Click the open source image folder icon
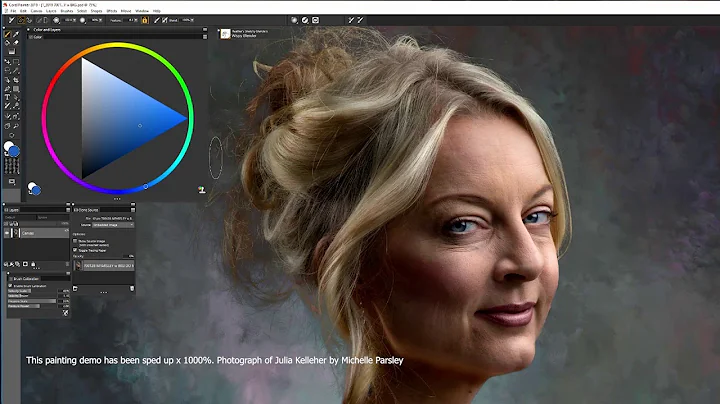This screenshot has width=720, height=404. click(75, 288)
